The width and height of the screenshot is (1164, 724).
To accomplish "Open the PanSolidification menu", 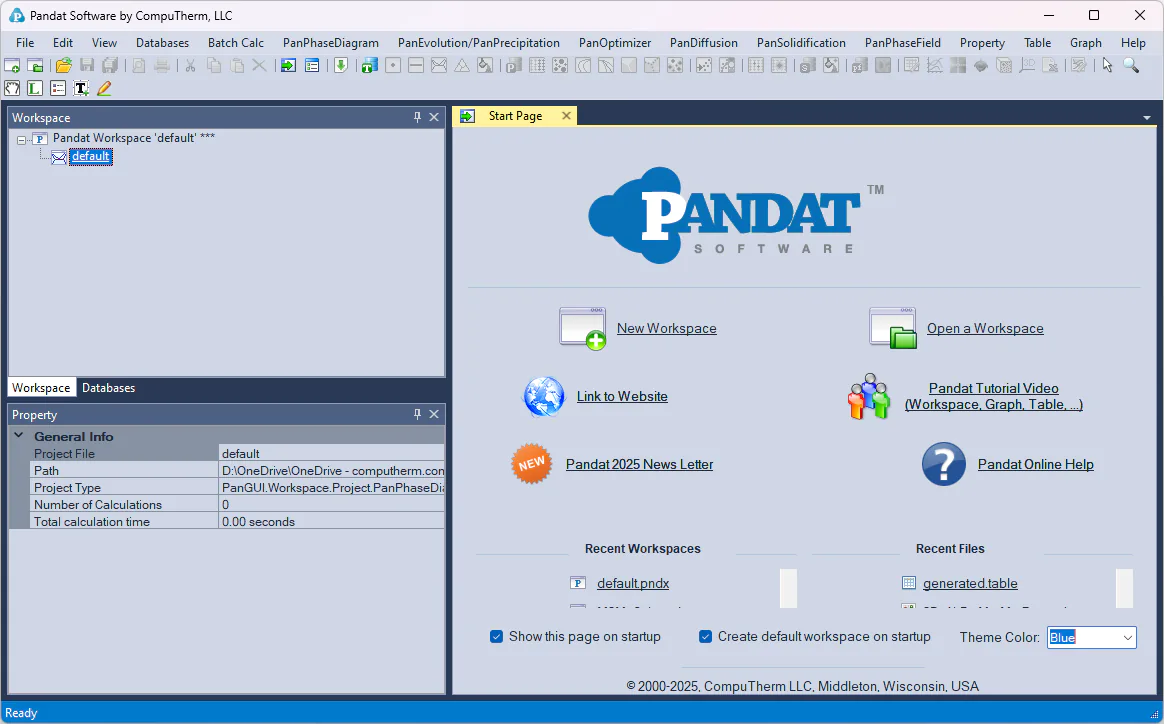I will pyautogui.click(x=801, y=42).
